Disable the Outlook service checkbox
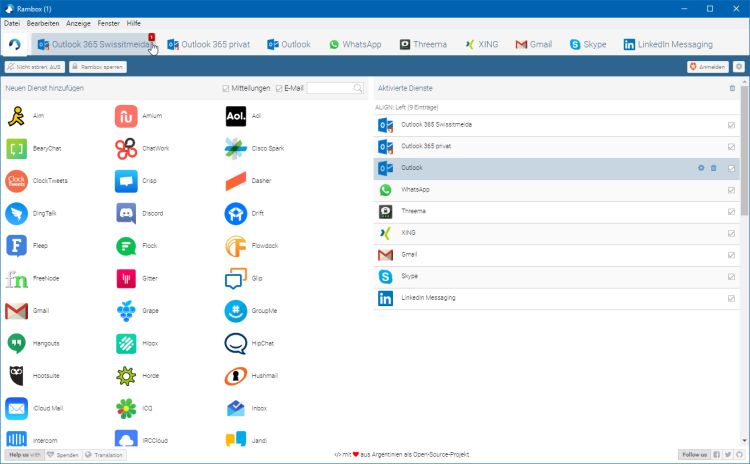The height and width of the screenshot is (464, 750). point(731,168)
